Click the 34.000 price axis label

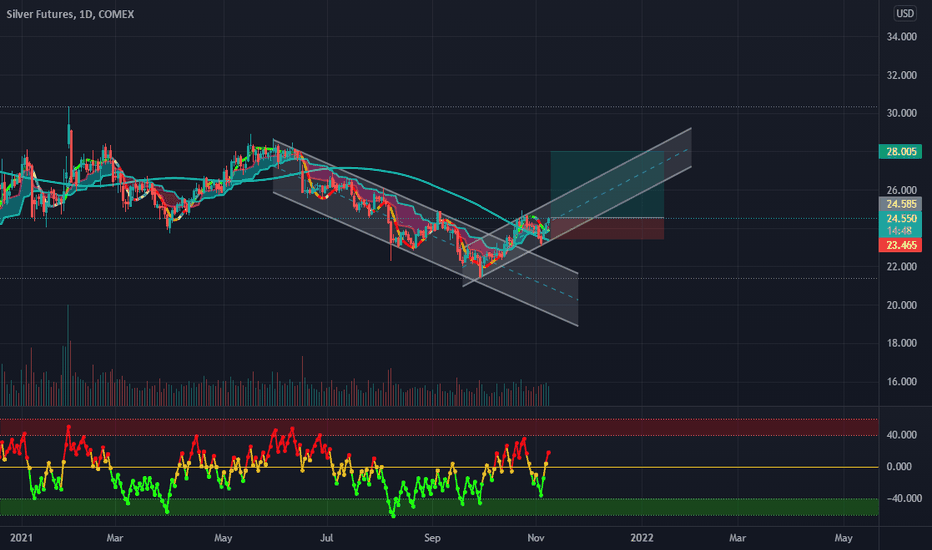[x=901, y=37]
